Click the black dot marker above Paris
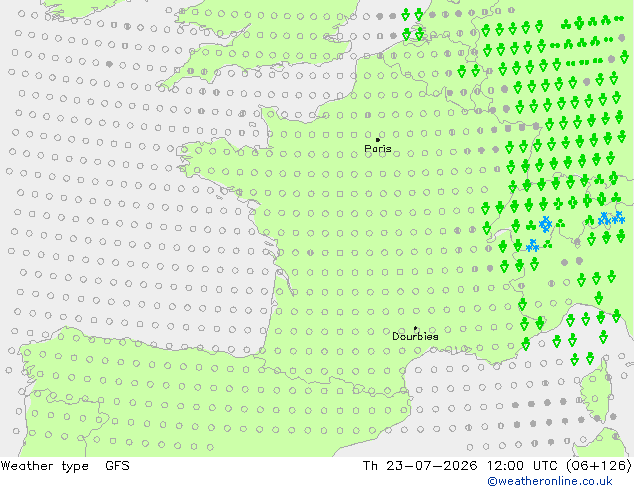The width and height of the screenshot is (634, 490). 378,140
